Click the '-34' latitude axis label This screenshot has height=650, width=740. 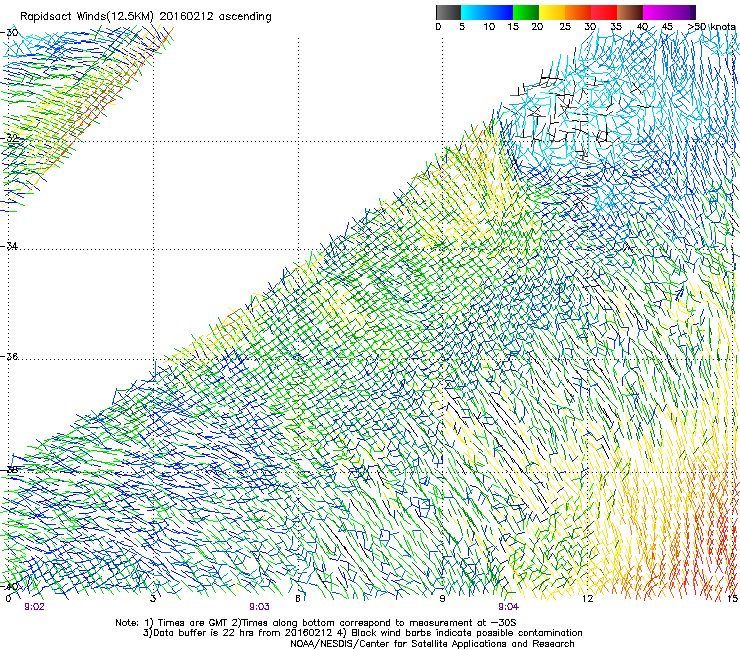click(x=10, y=246)
